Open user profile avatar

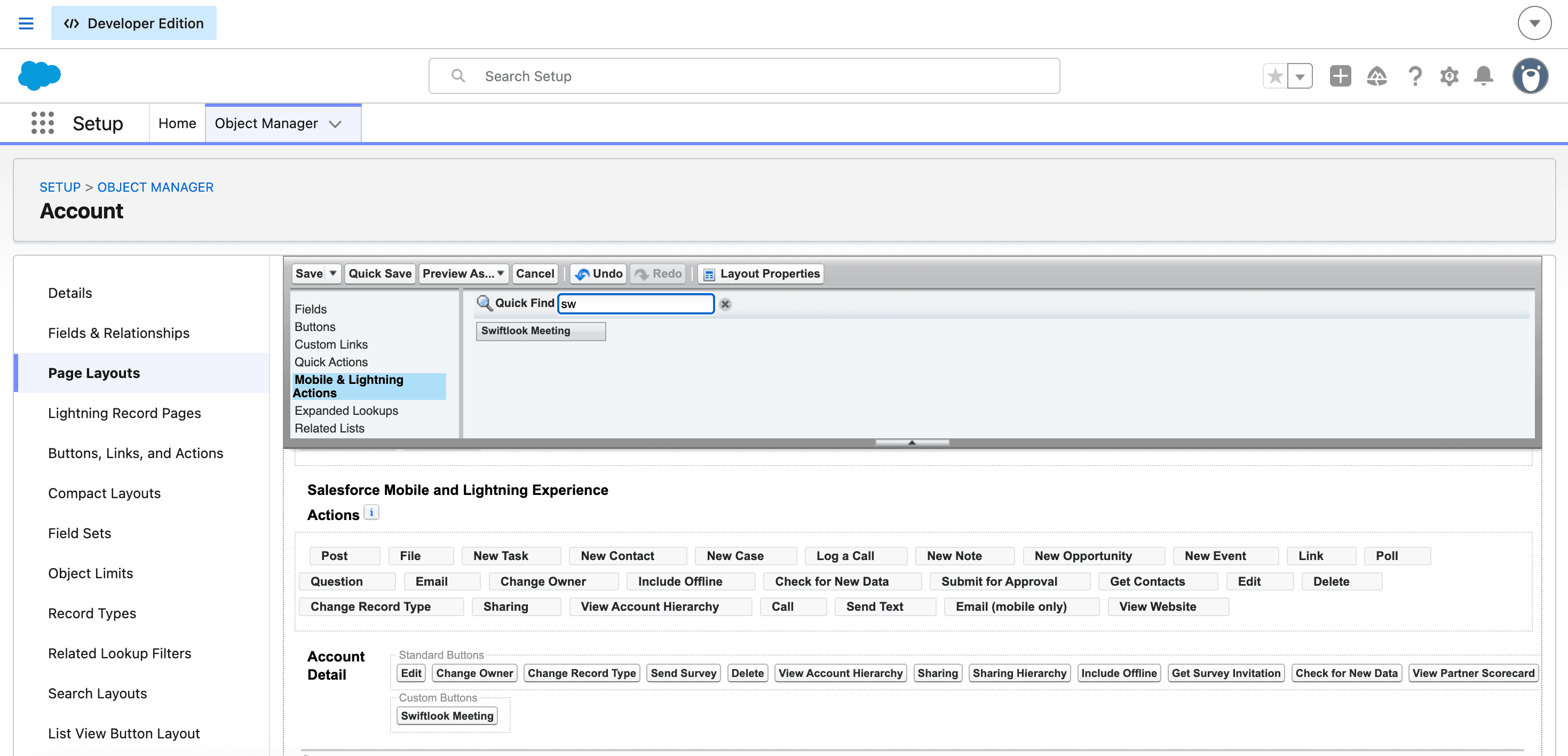(1530, 76)
